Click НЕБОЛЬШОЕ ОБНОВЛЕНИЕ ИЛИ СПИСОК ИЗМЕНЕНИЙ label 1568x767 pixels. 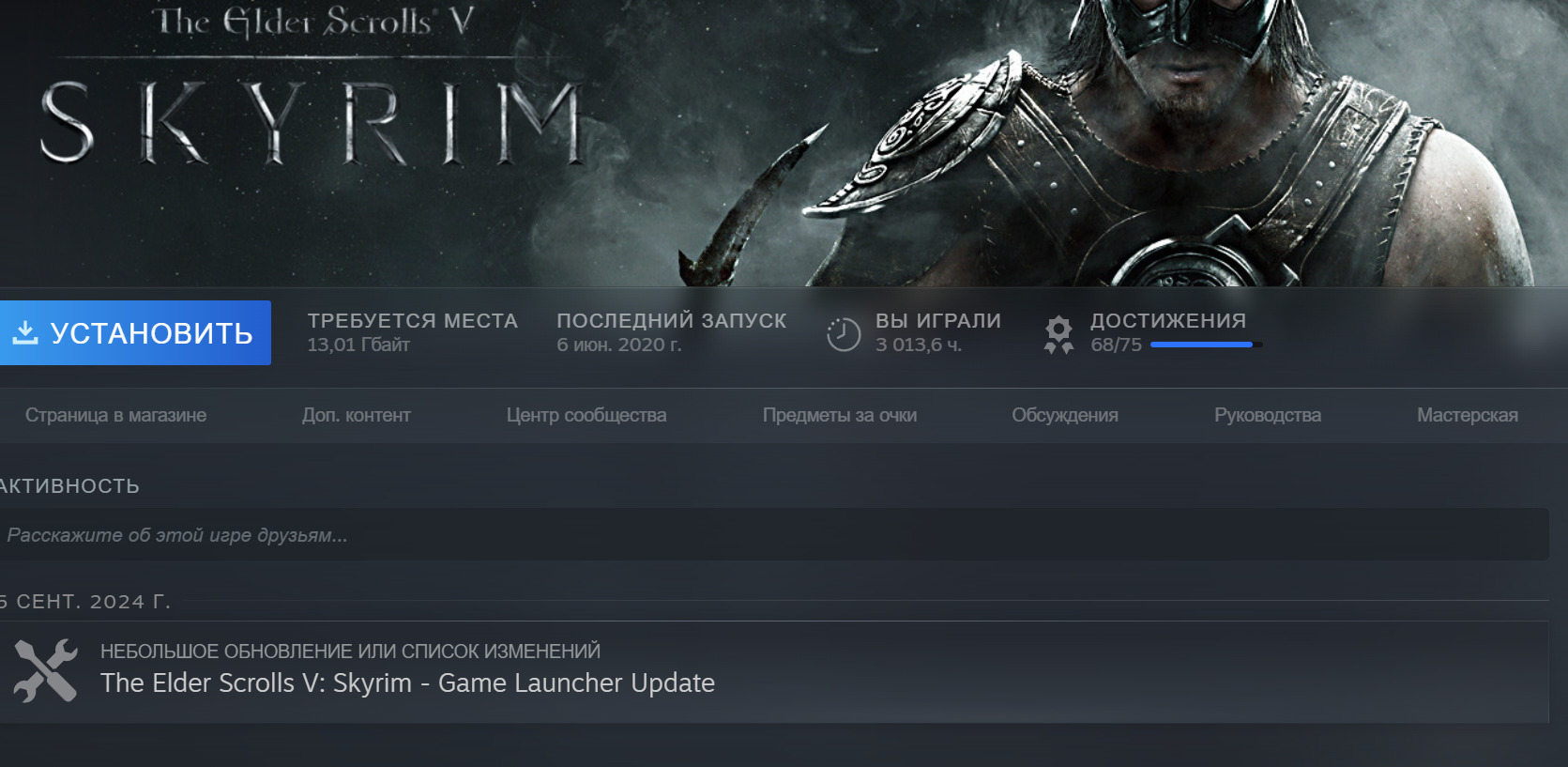coord(350,651)
